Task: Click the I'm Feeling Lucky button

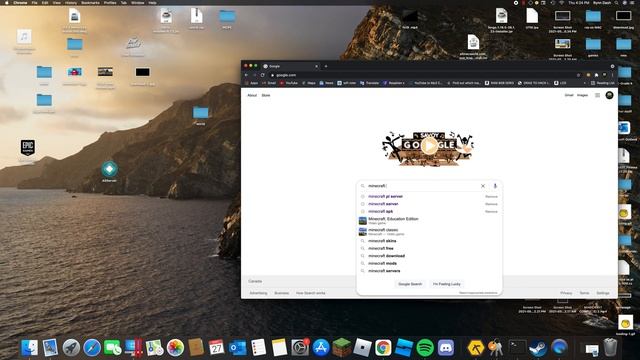Action: click(x=447, y=284)
